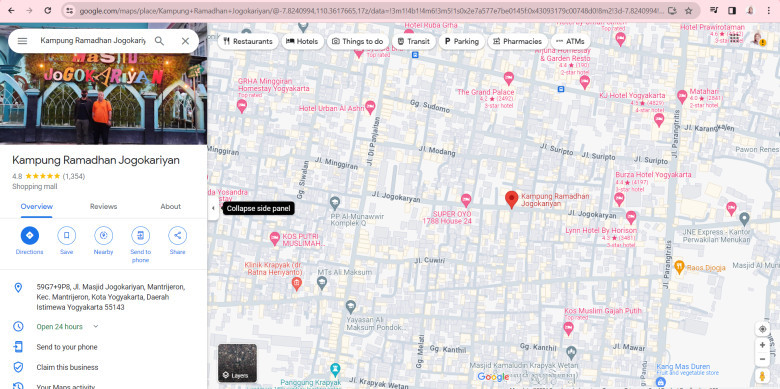This screenshot has height=389, width=780.
Task: Click the address location row
Action: pyautogui.click(x=103, y=297)
